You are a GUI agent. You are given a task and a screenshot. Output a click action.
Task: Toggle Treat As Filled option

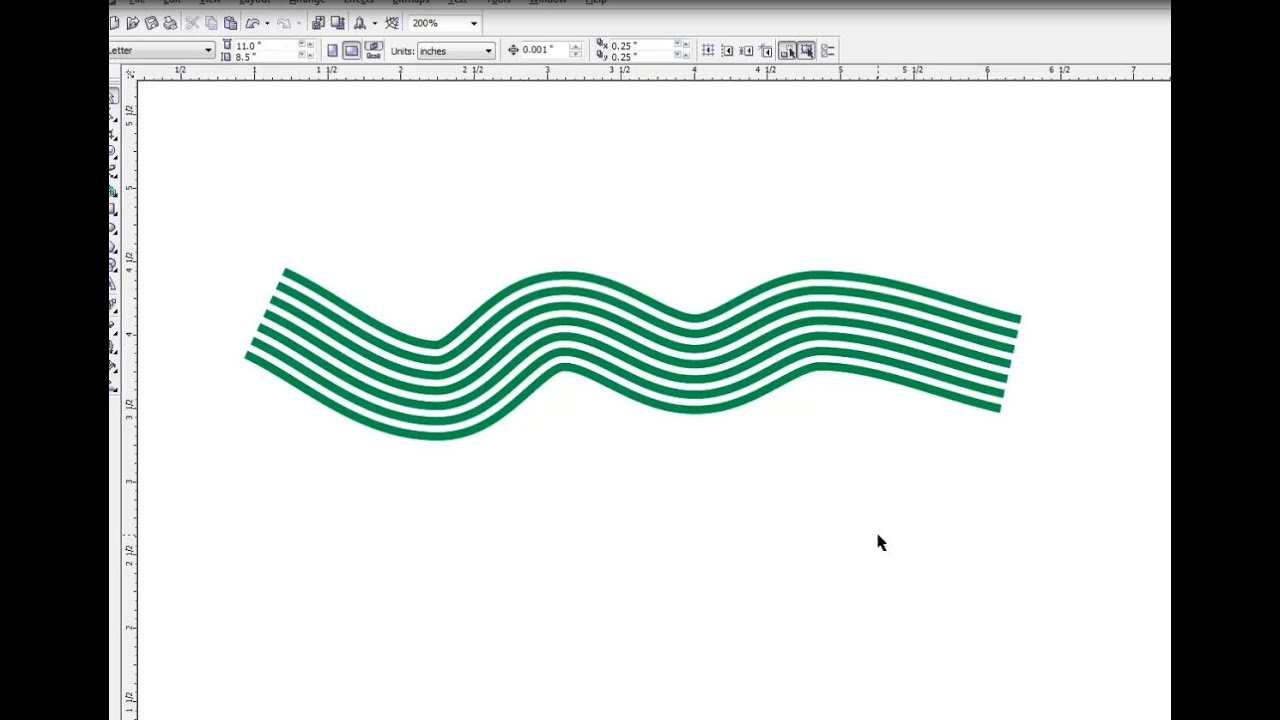tap(806, 50)
